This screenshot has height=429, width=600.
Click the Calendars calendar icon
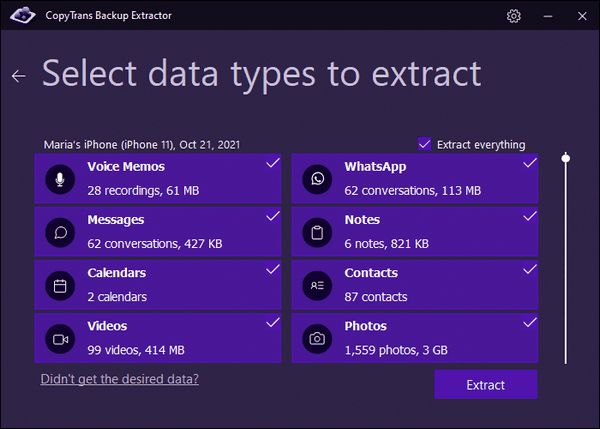pyautogui.click(x=60, y=285)
